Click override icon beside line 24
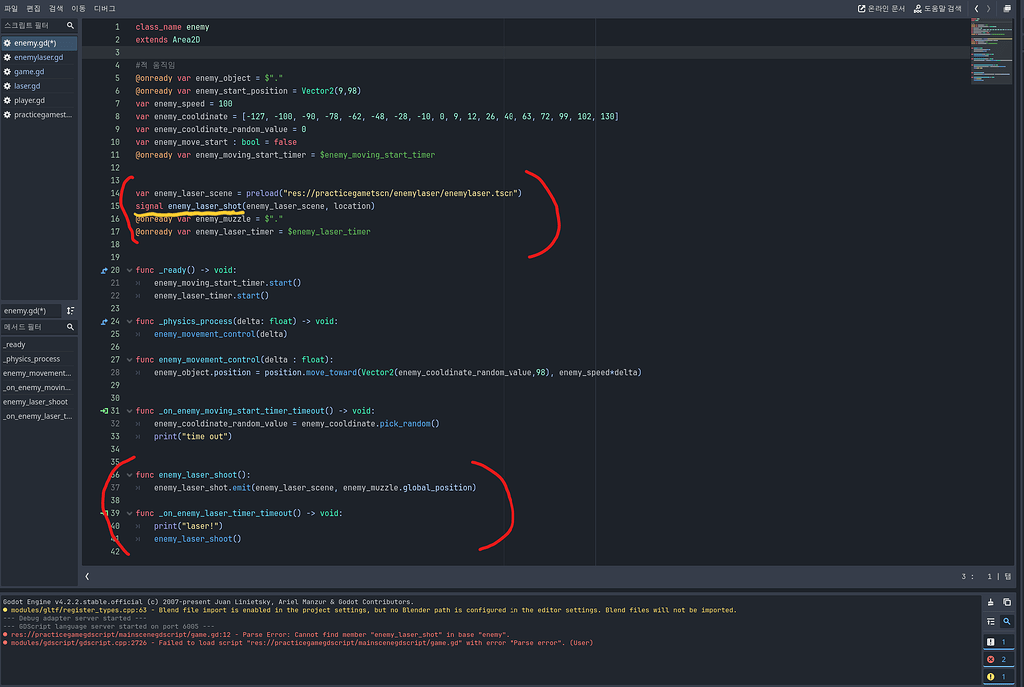Screen dimensions: 1024x687 tap(104, 321)
